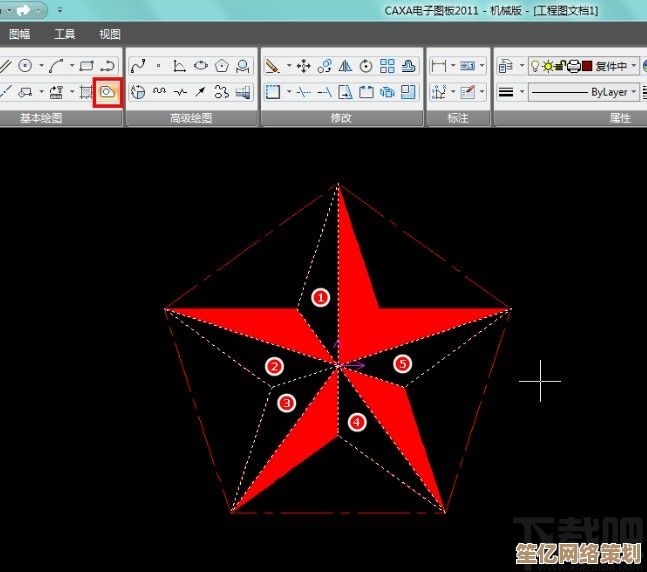
Task: Click the 标注 panel label
Action: [x=458, y=118]
